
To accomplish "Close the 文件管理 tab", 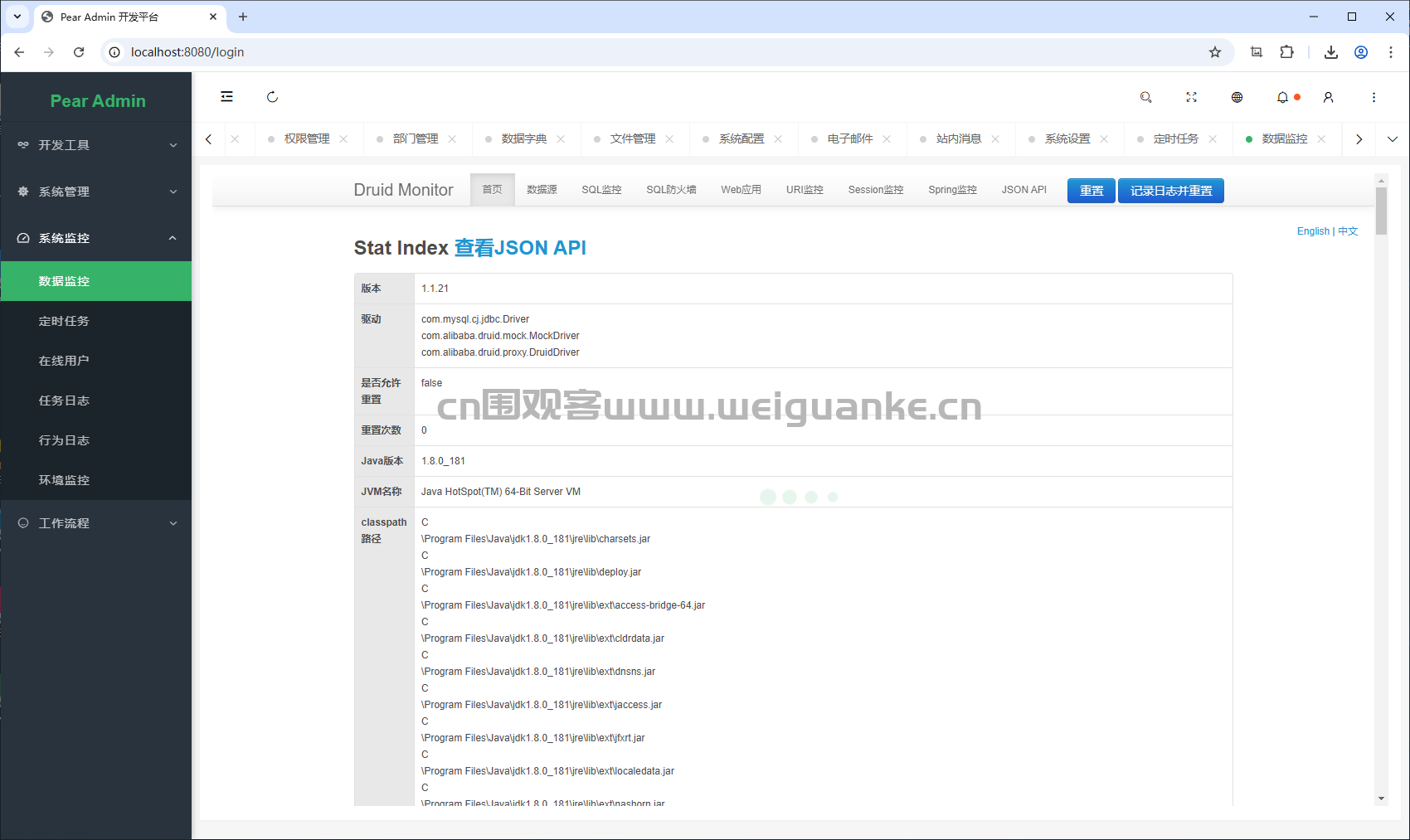I will click(x=669, y=139).
